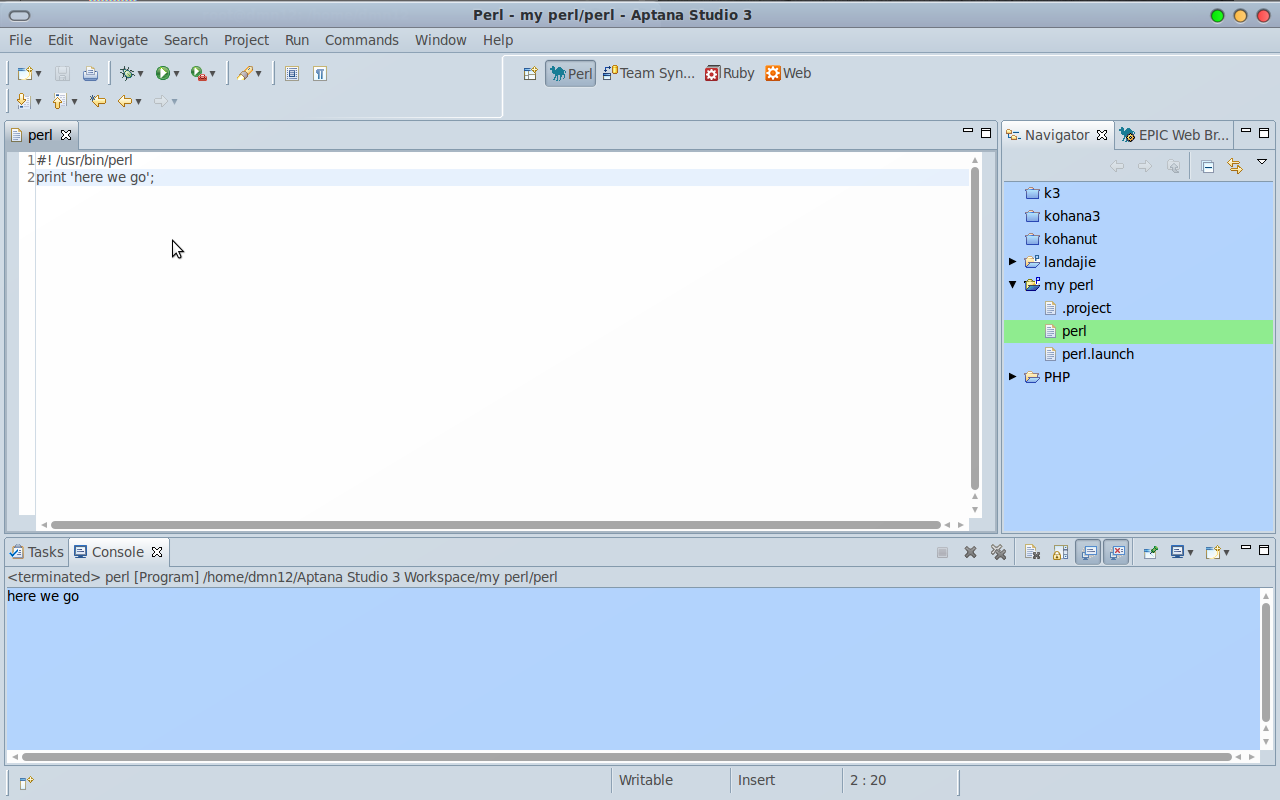Close the Console view tab

[157, 552]
